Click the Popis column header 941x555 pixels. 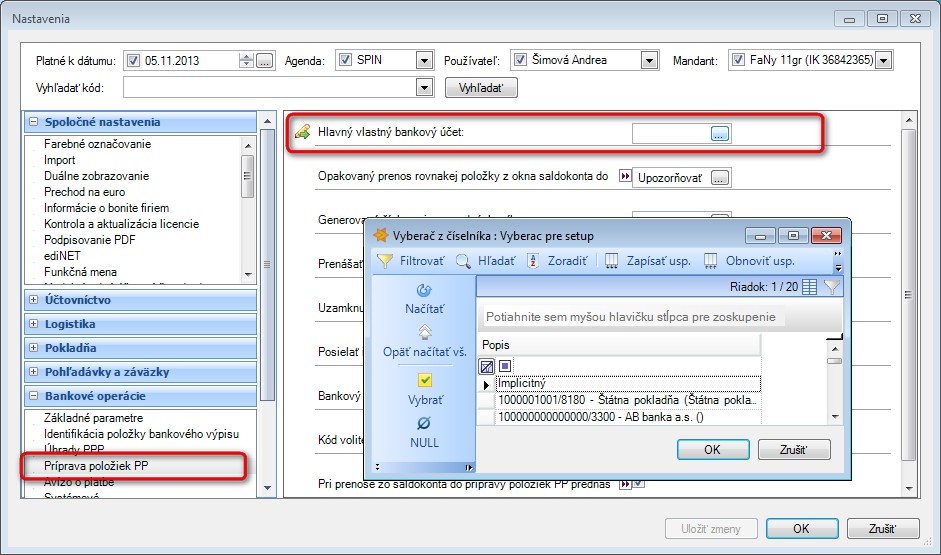[x=620, y=345]
